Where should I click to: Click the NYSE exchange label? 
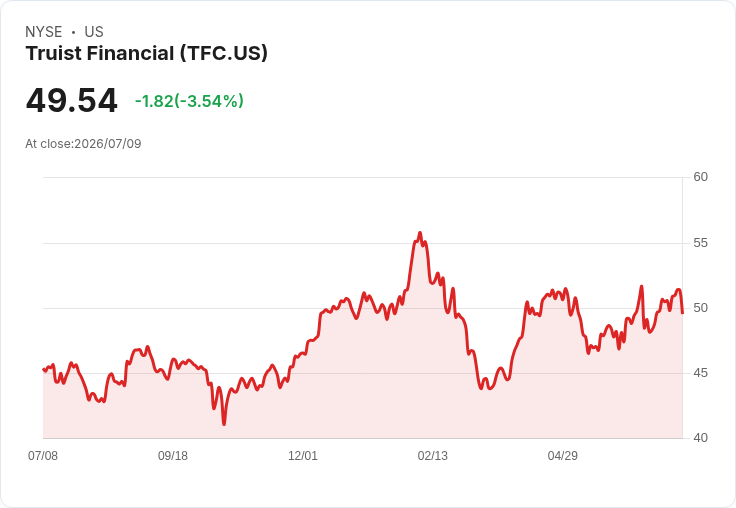pyautogui.click(x=44, y=31)
